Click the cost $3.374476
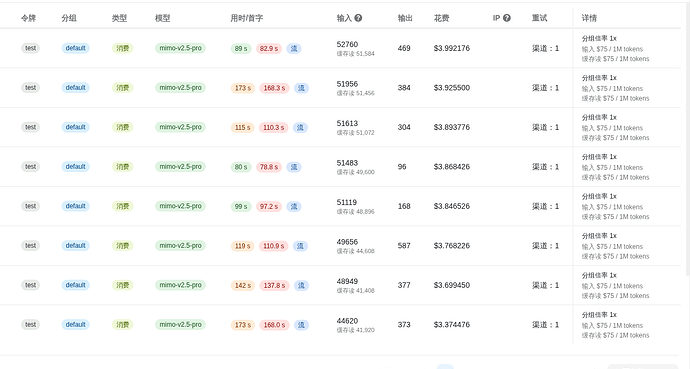Image resolution: width=690 pixels, height=369 pixels. coord(451,325)
